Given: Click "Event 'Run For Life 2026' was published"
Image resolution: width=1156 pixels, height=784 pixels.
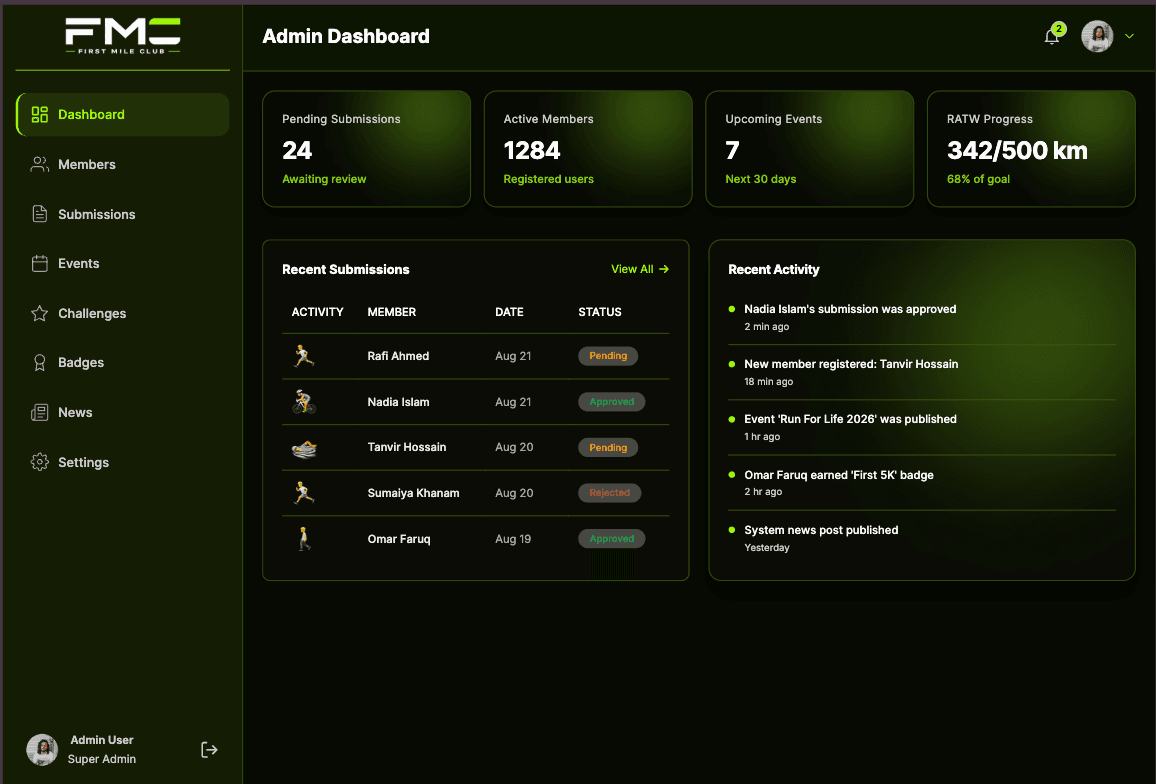Looking at the screenshot, I should (x=850, y=419).
